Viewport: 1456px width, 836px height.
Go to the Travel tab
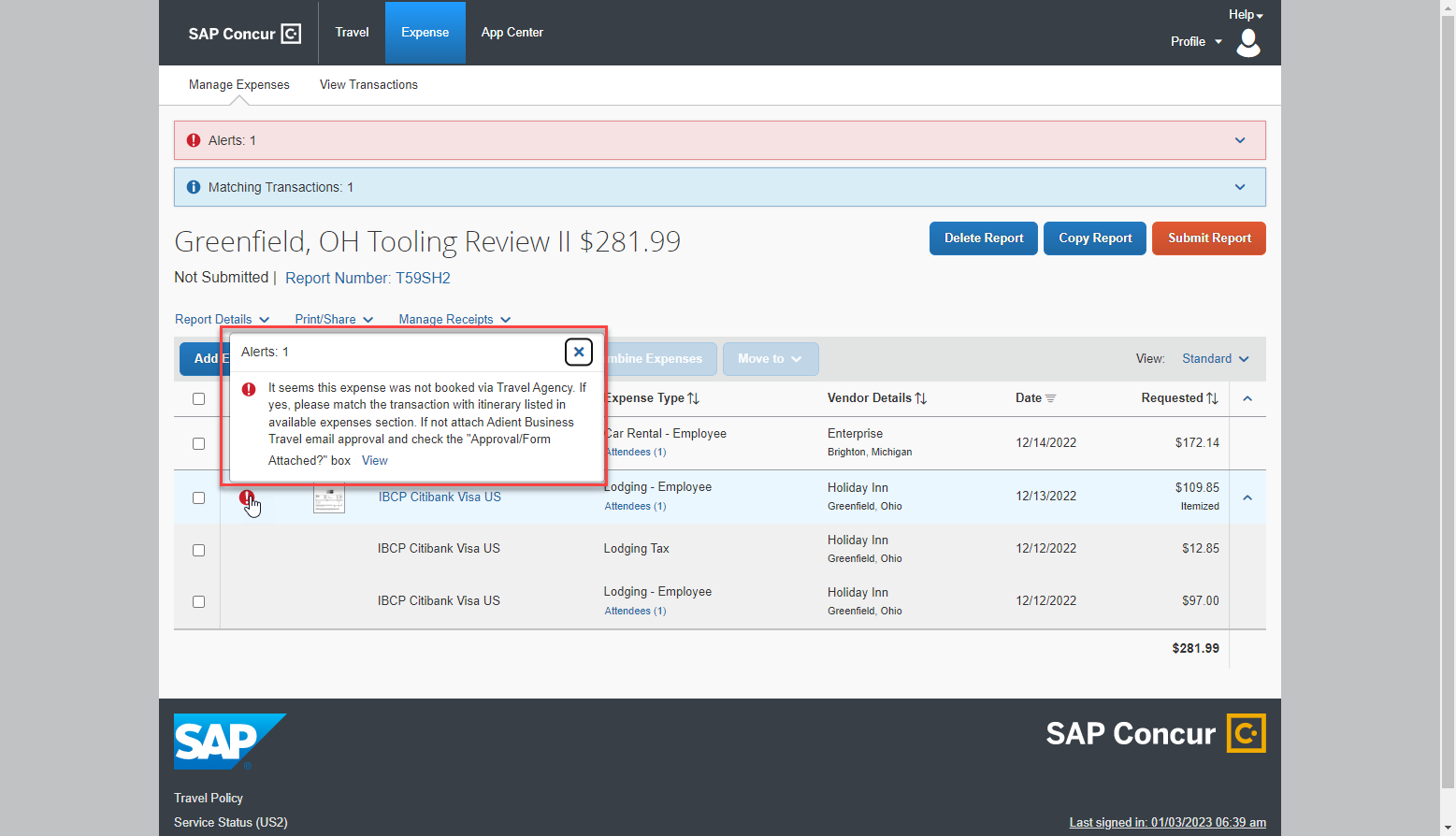pyautogui.click(x=352, y=33)
